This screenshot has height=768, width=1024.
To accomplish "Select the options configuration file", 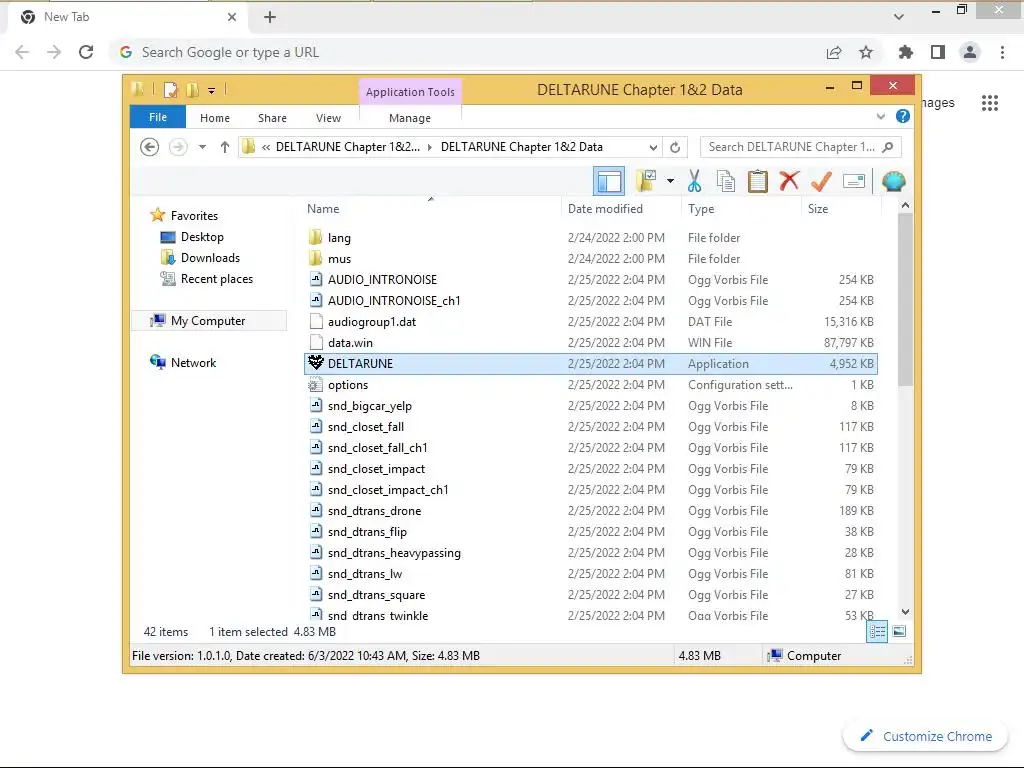I will coord(591,385).
